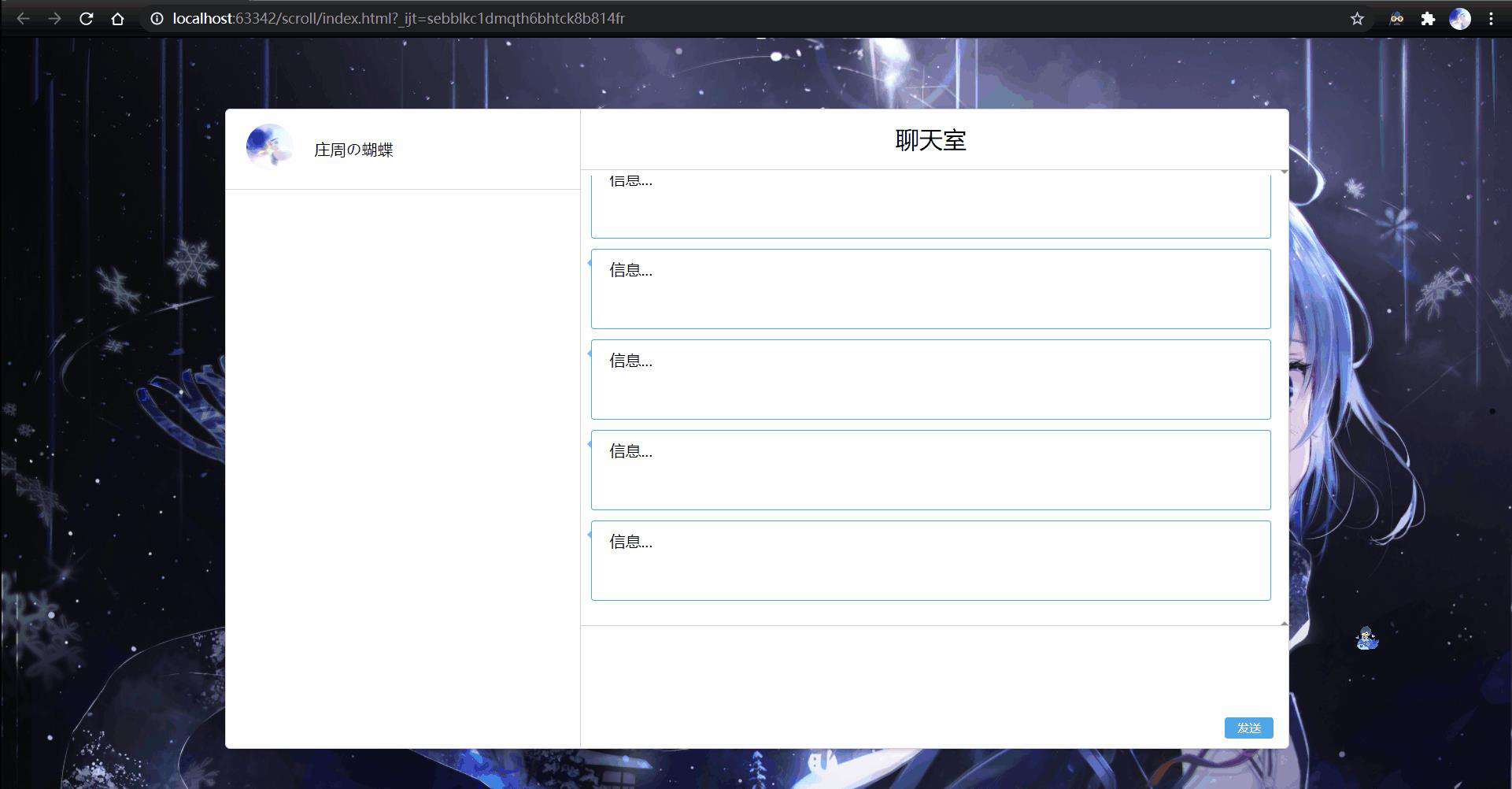This screenshot has width=1512, height=789.
Task: Send the message with 发送 button
Action: pos(1248,728)
